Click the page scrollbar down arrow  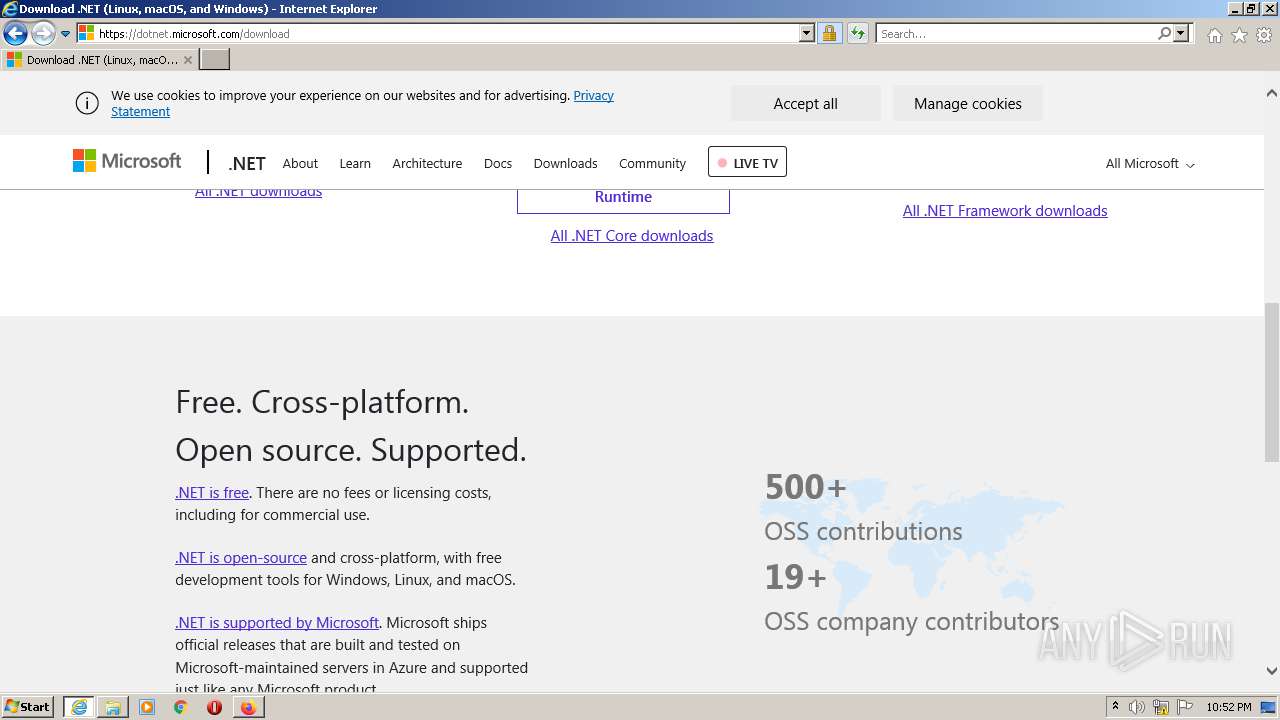(x=1272, y=671)
